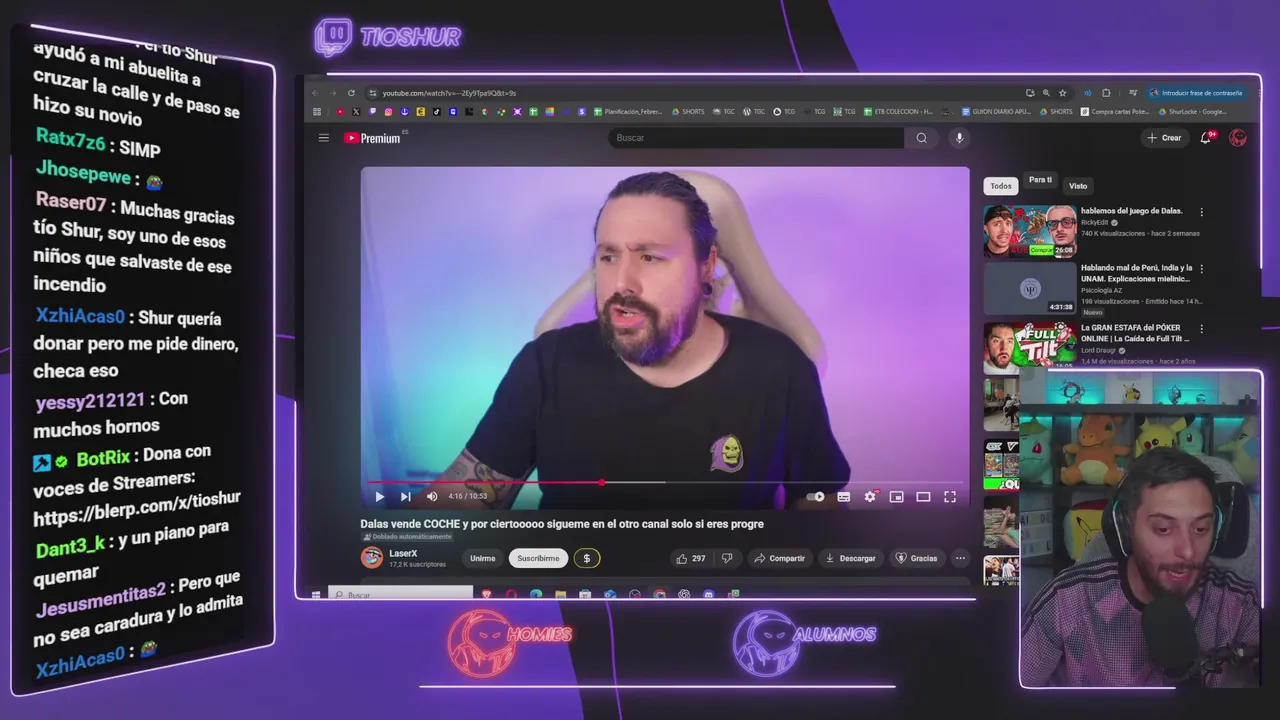Open options for 'Hablando mal de Perú' video

pos(1201,269)
